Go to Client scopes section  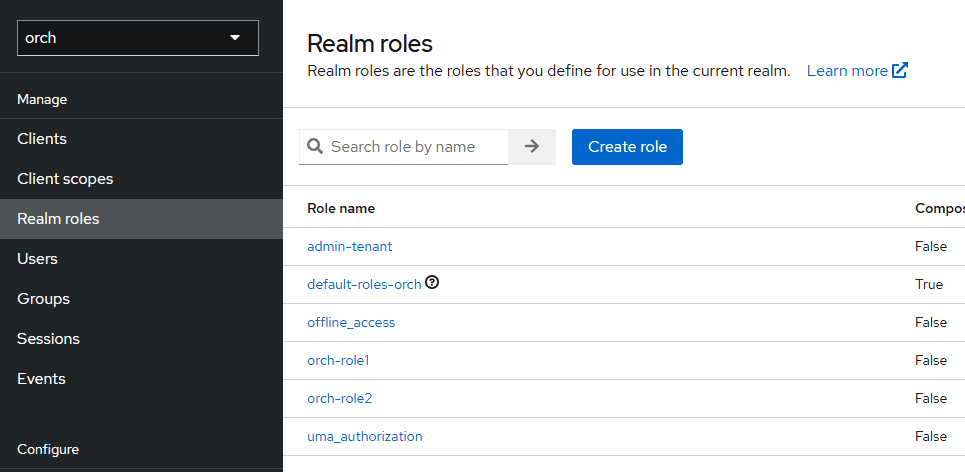tap(65, 179)
